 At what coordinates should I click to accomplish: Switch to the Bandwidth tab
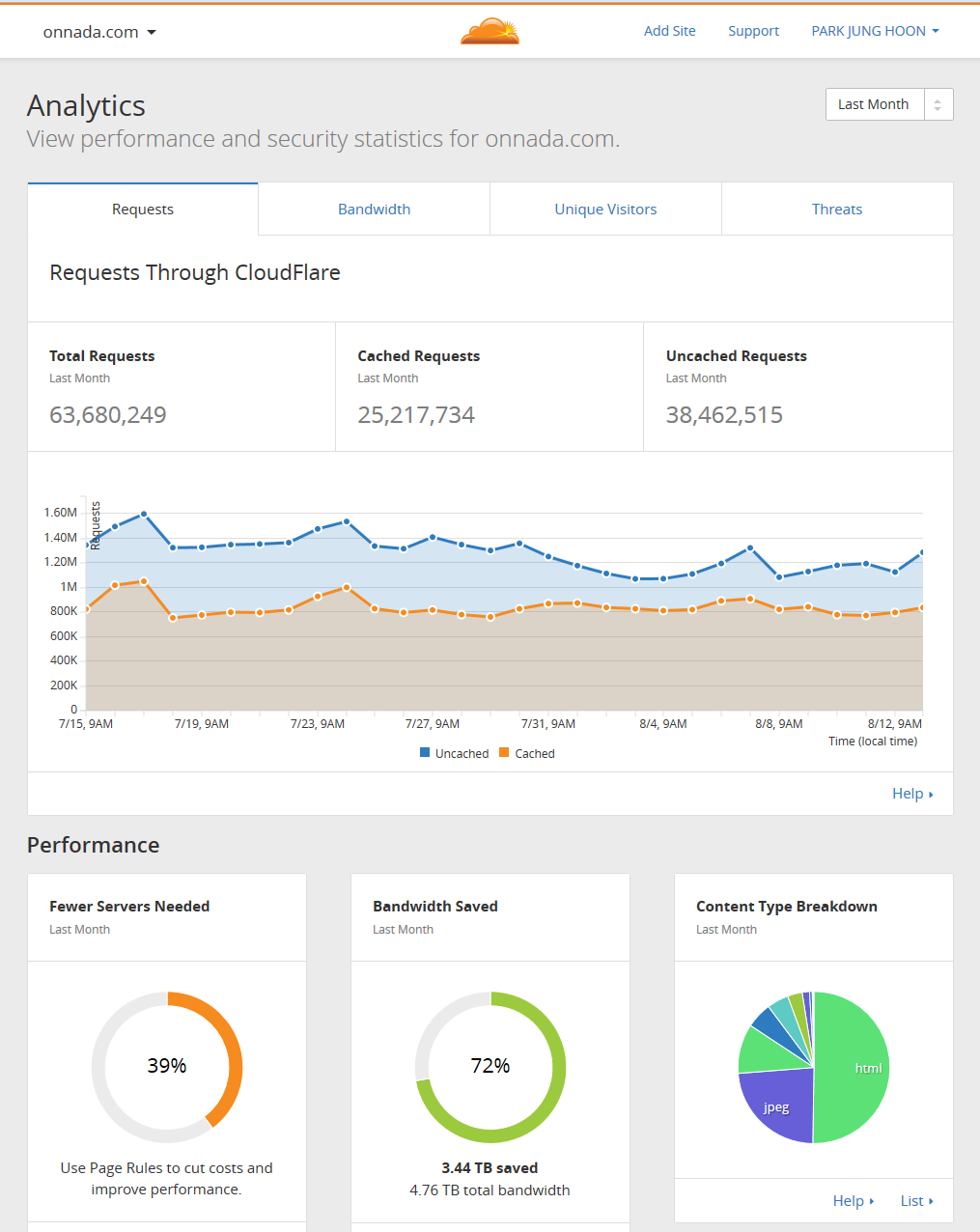click(x=374, y=210)
